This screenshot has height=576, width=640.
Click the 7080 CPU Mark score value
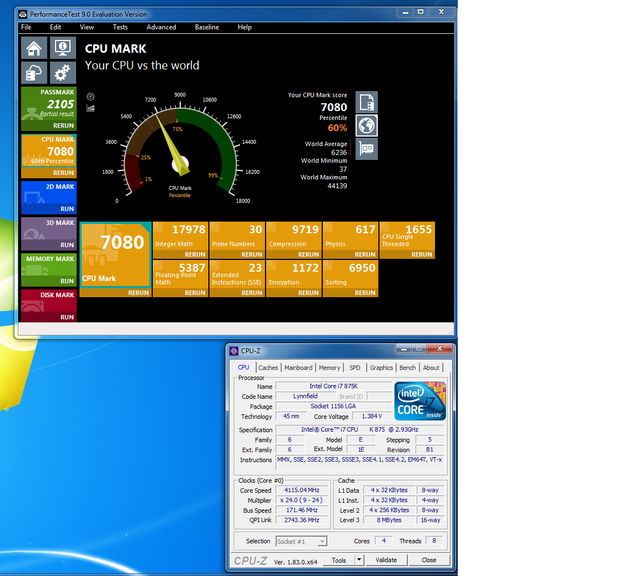(x=333, y=107)
